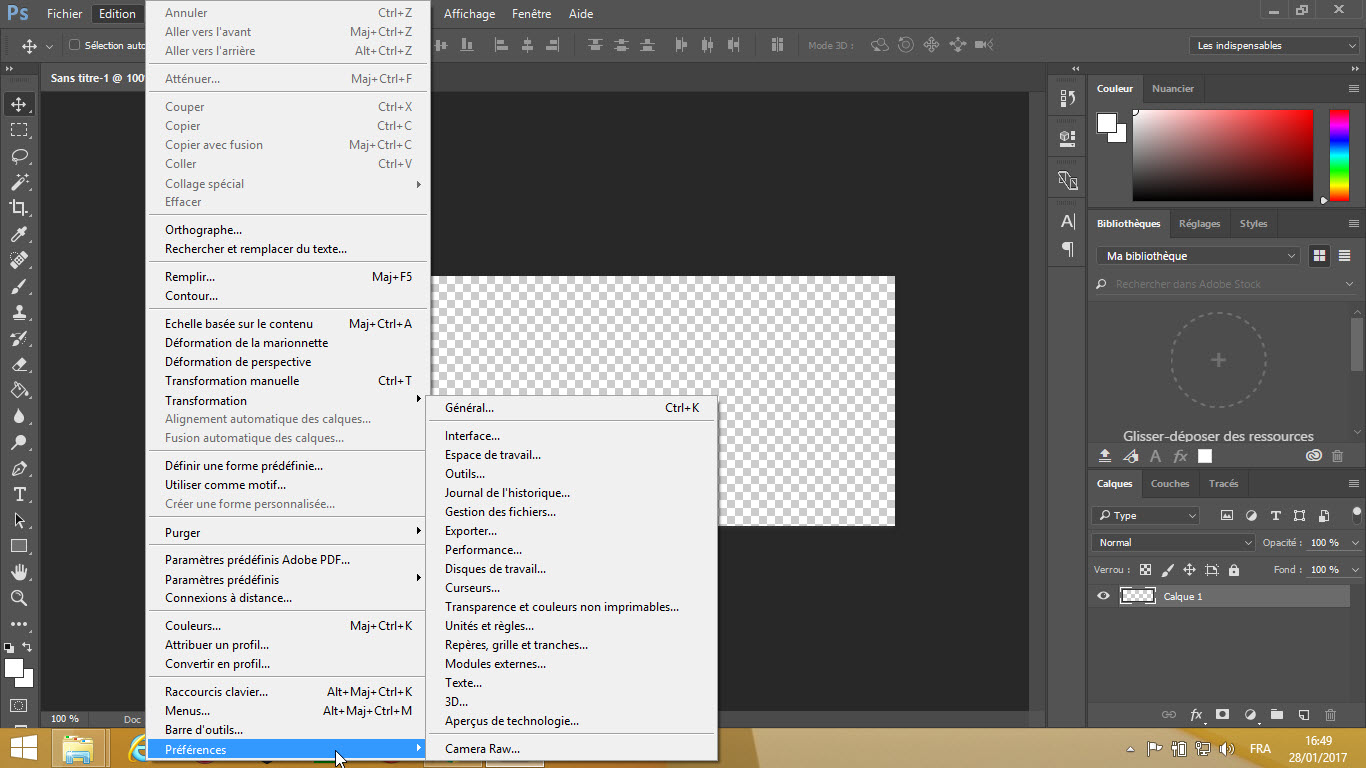
Task: Switch to the Réglages tab
Action: pos(1200,224)
